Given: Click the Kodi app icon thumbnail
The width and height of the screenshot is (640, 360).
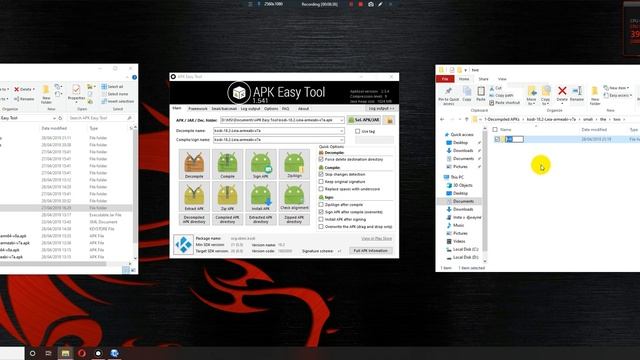Looking at the screenshot, I should pyautogui.click(x=183, y=244).
